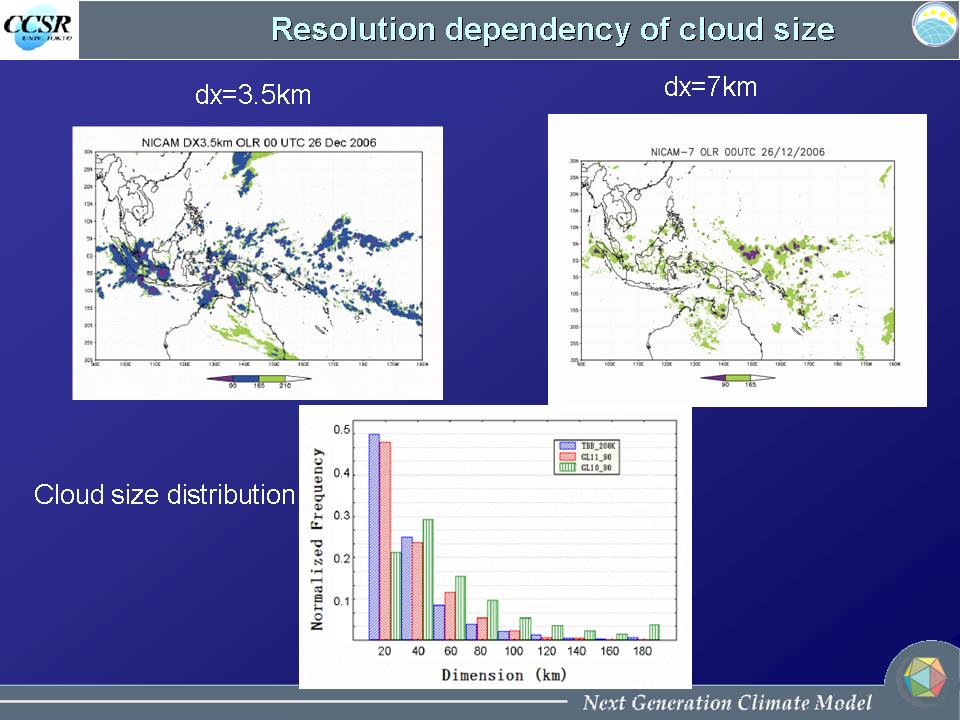960x720 pixels.
Task: Click the CCSR logo in the top-left corner
Action: (x=38, y=29)
